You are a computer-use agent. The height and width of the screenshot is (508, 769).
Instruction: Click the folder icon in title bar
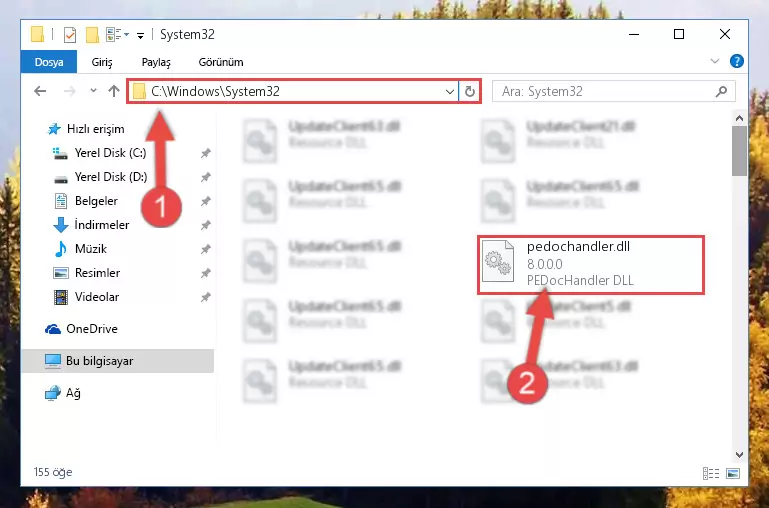pos(37,34)
